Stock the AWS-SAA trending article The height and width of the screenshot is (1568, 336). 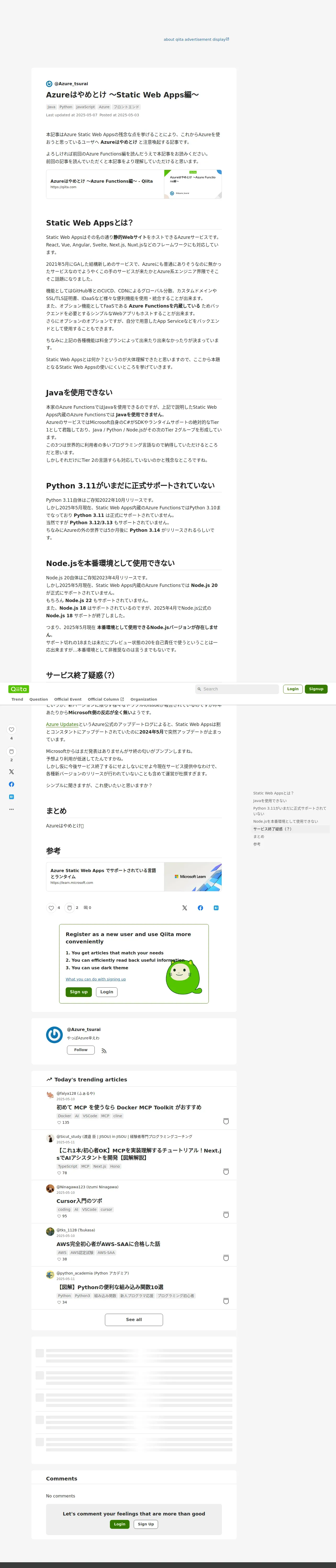coord(226,1258)
